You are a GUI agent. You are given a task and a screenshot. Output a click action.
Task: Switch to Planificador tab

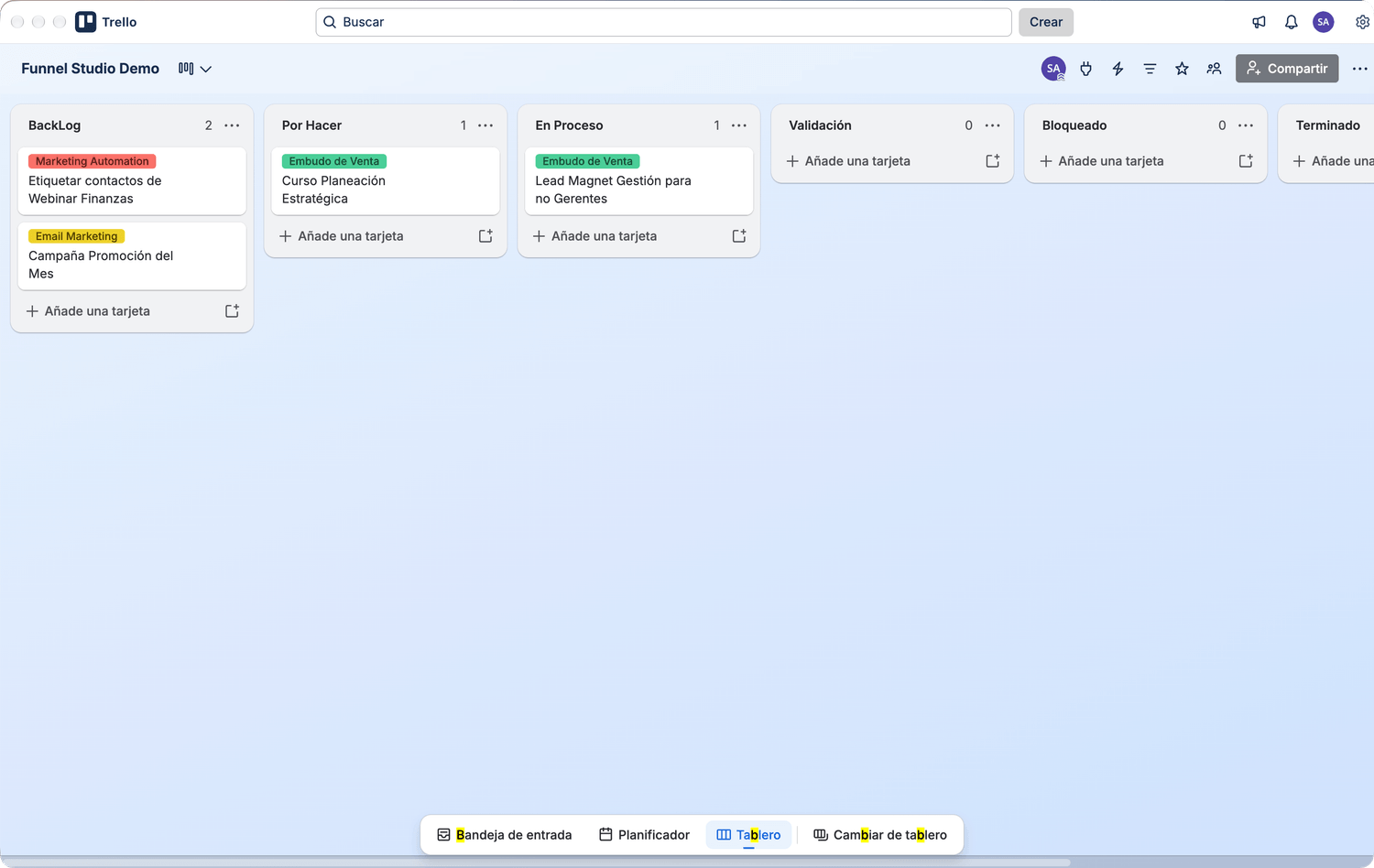(645, 835)
